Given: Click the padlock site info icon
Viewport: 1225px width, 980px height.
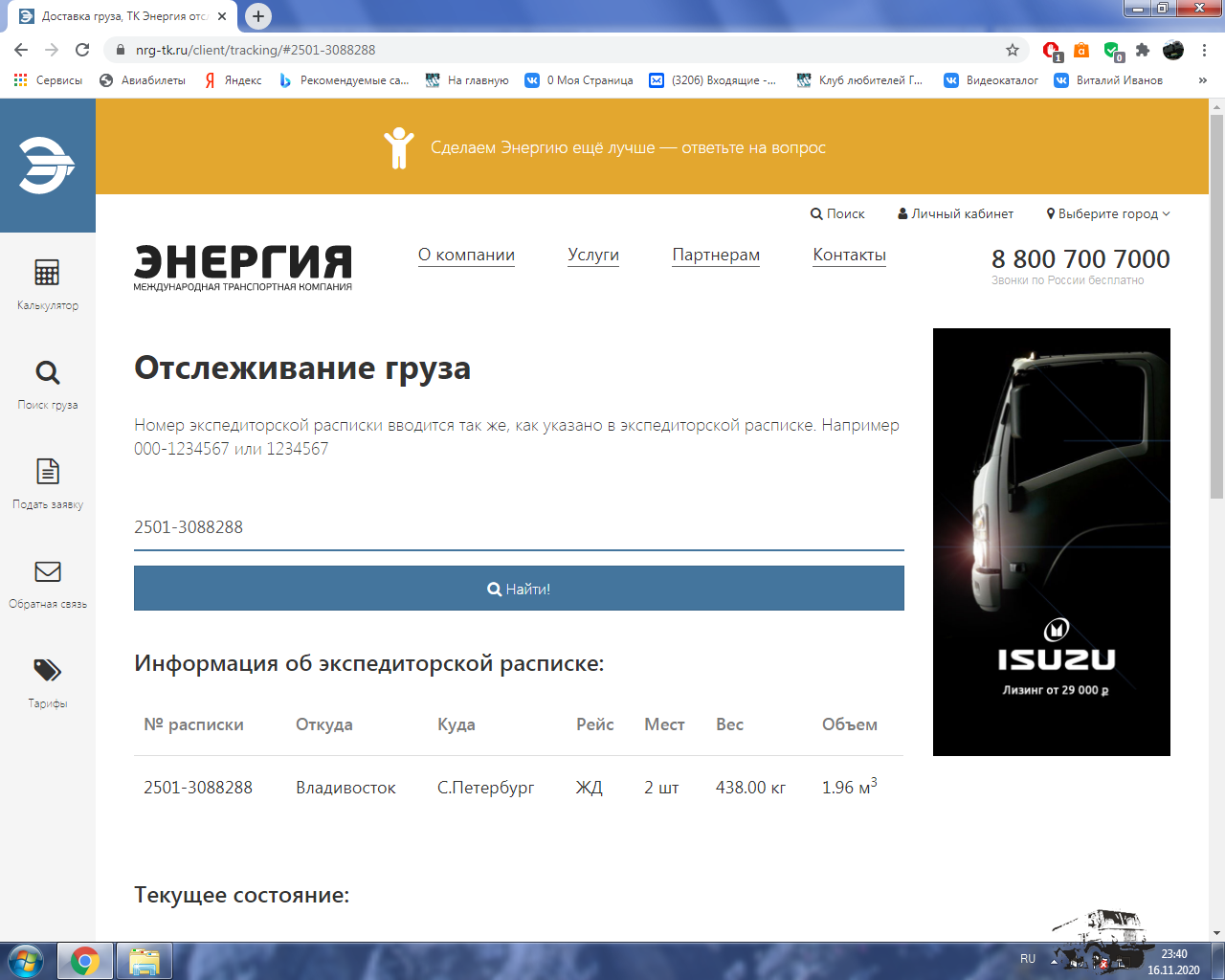Looking at the screenshot, I should coord(120,50).
